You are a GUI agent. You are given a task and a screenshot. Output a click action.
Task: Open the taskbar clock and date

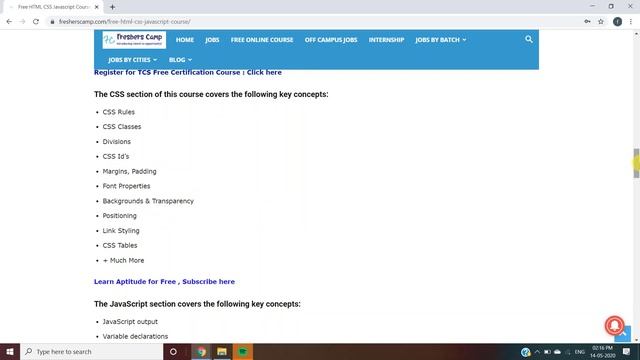pos(602,352)
